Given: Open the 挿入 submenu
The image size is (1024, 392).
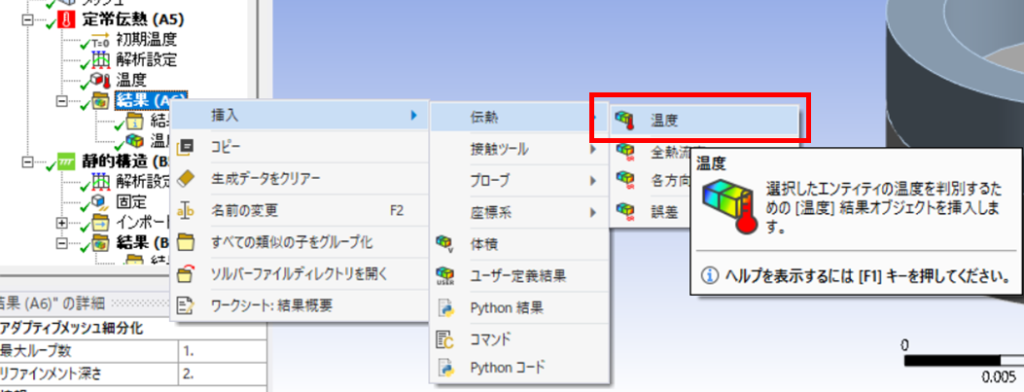Looking at the screenshot, I should (299, 116).
